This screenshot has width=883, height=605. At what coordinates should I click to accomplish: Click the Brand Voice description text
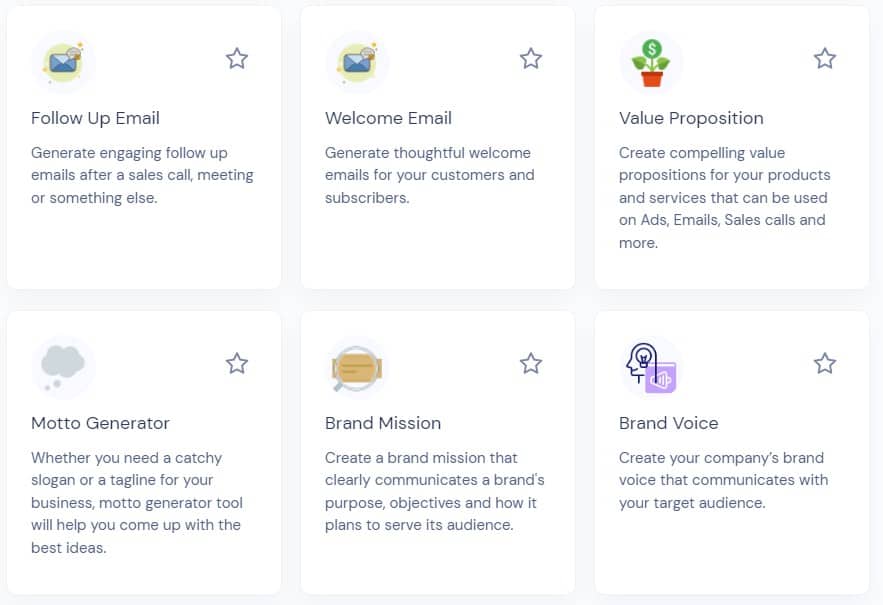[723, 480]
